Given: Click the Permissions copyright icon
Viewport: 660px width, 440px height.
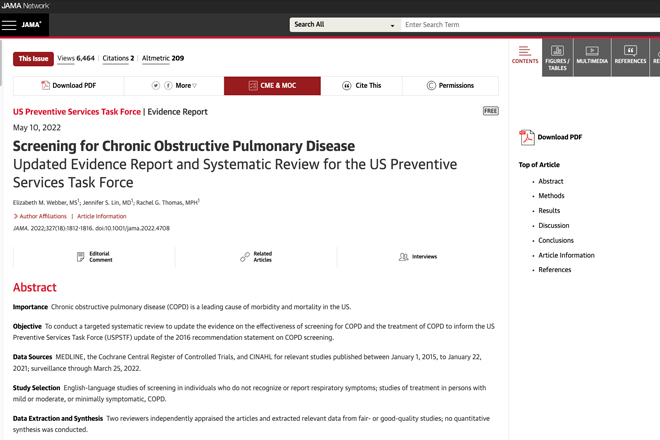Looking at the screenshot, I should coord(431,85).
